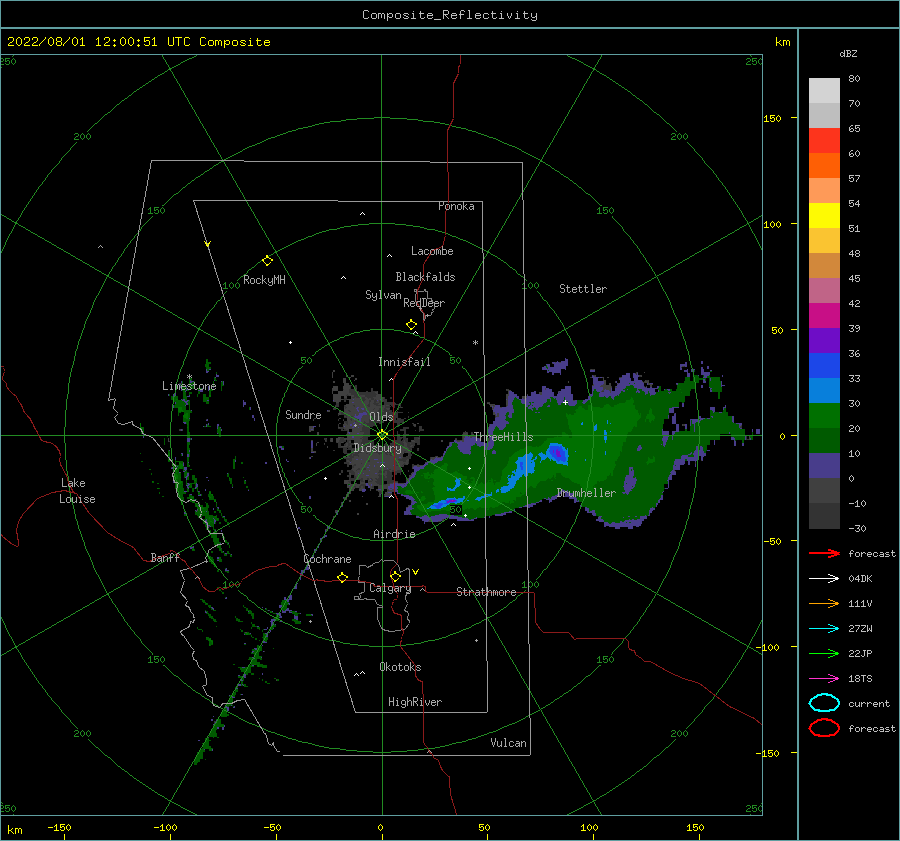Click the Limestone label
900x841 pixels.
click(x=189, y=386)
